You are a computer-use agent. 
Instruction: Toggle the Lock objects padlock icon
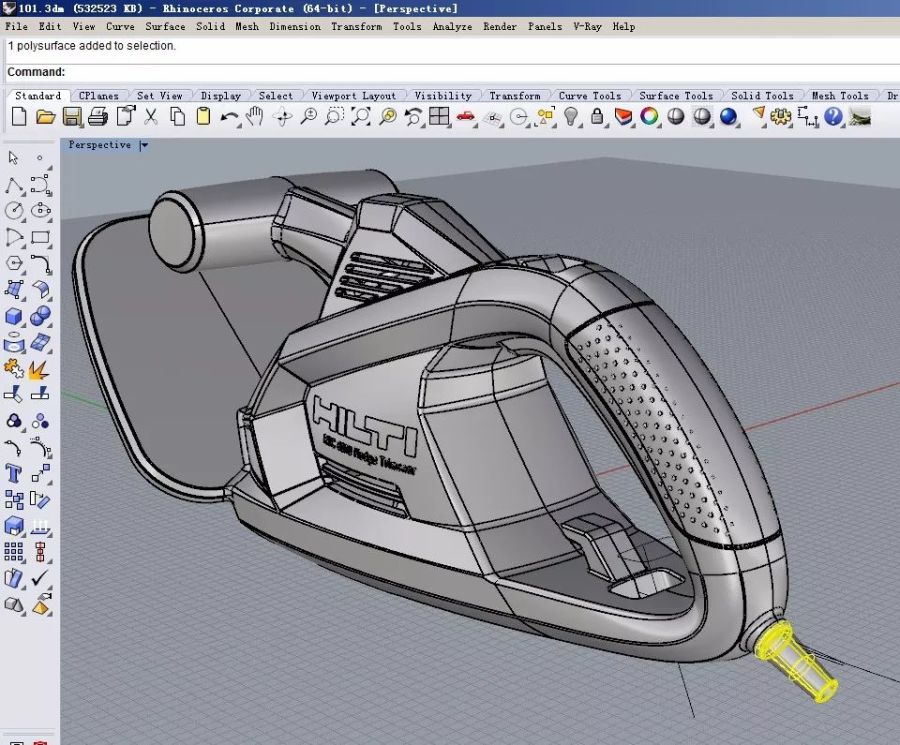(x=597, y=117)
